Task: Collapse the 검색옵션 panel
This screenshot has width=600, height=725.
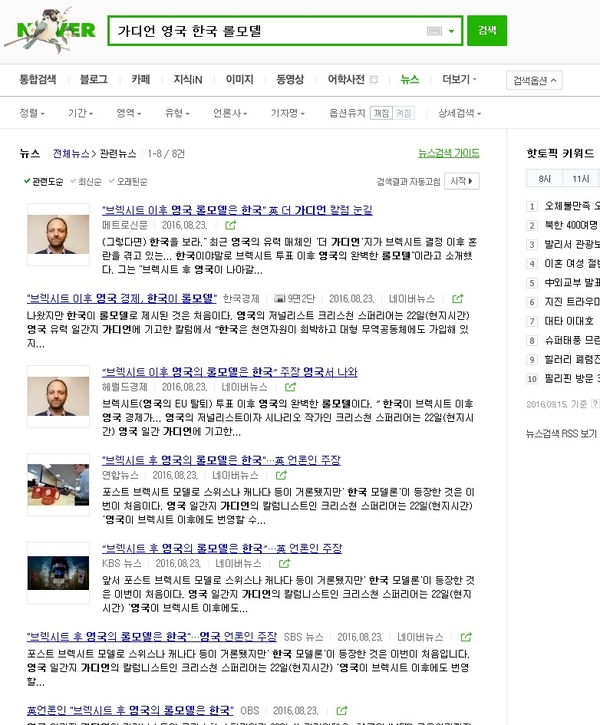Action: point(534,80)
